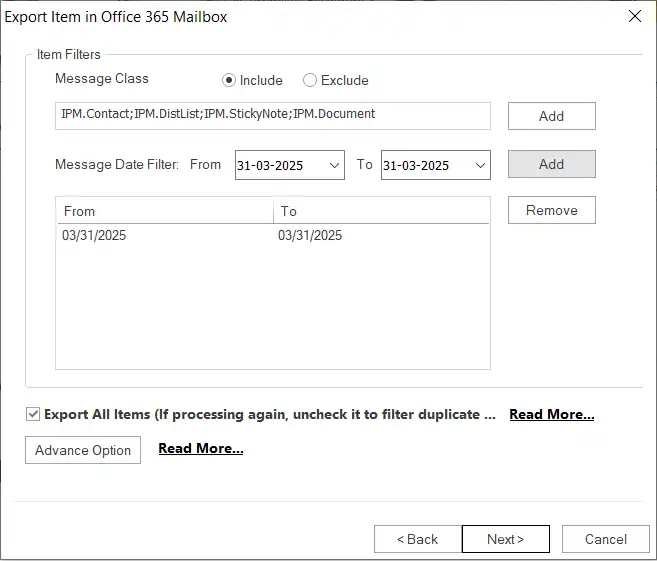
Task: Uncheck the Export All Items checkbox
Action: [x=33, y=414]
